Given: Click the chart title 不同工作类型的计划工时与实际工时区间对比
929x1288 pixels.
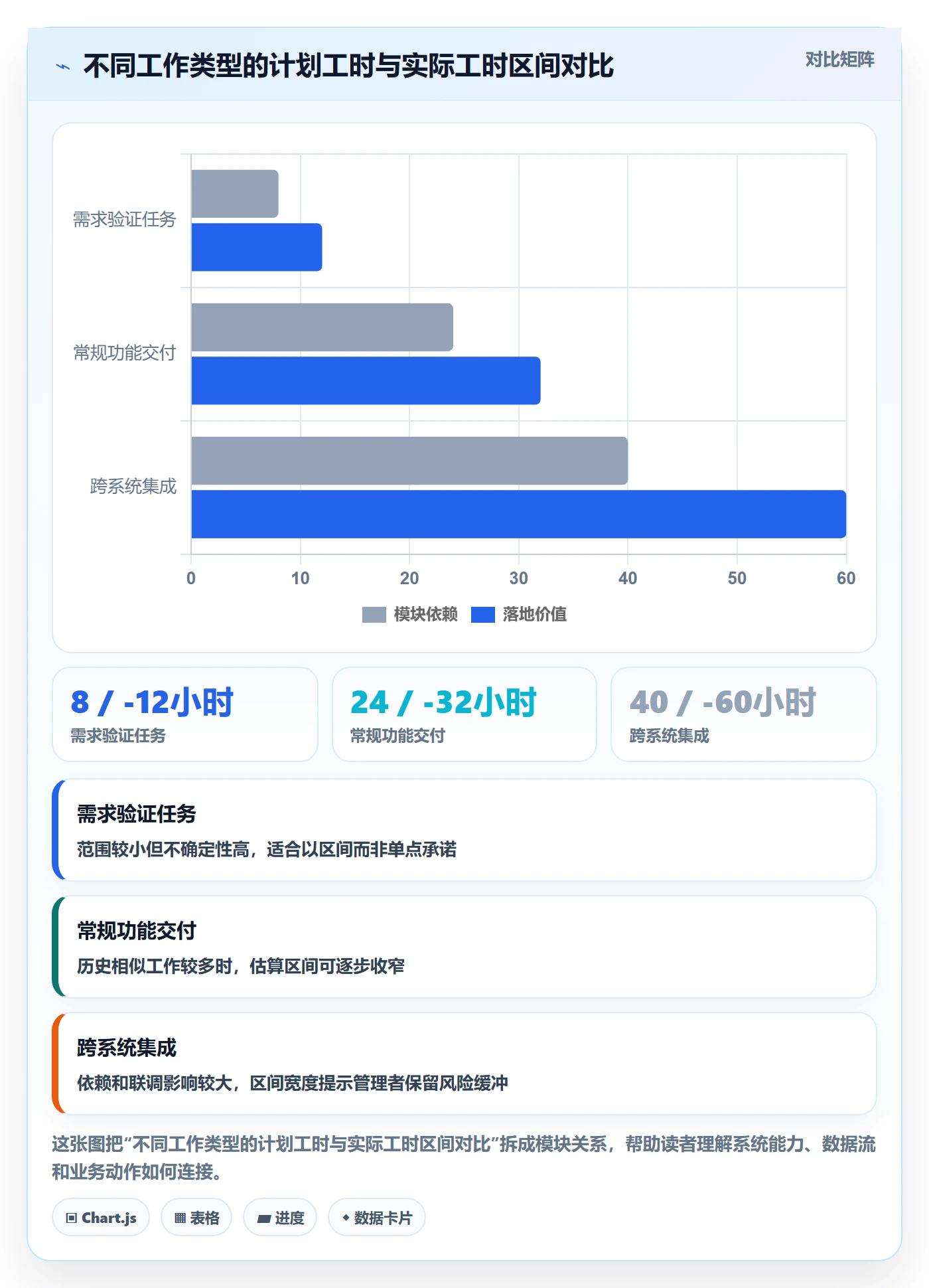Looking at the screenshot, I should tap(348, 66).
